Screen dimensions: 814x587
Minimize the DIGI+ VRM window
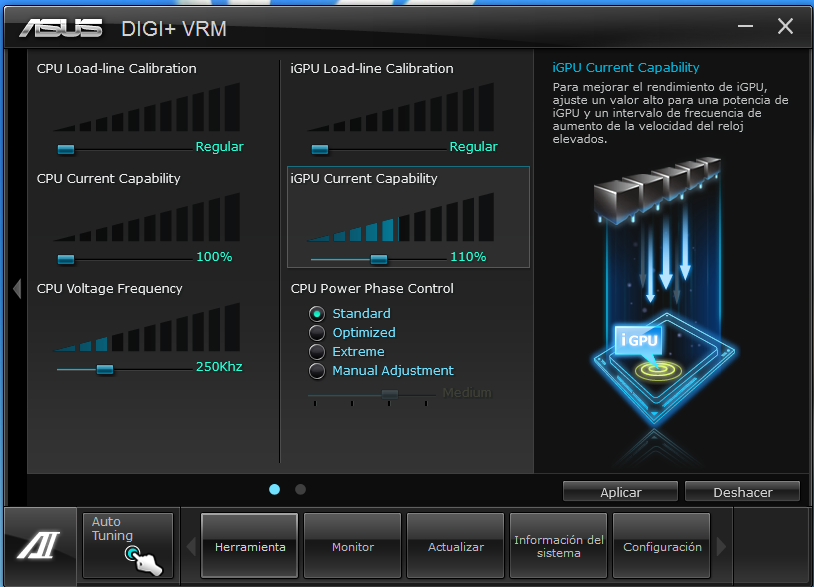pyautogui.click(x=745, y=26)
